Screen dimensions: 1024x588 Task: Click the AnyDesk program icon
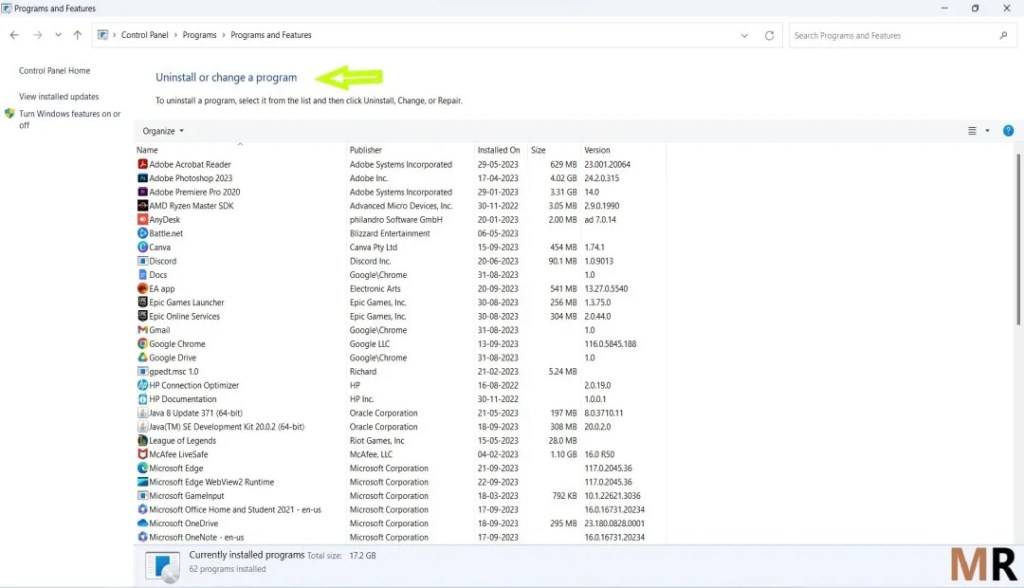pyautogui.click(x=142, y=220)
